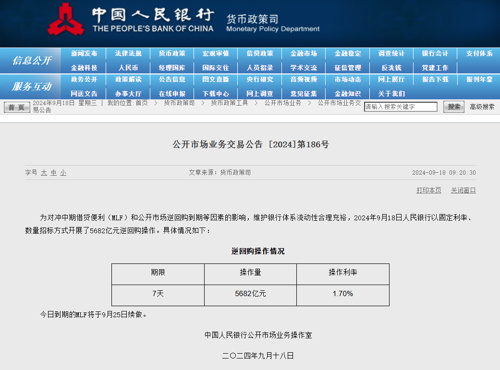Open the 国际交往 menu

point(216,68)
